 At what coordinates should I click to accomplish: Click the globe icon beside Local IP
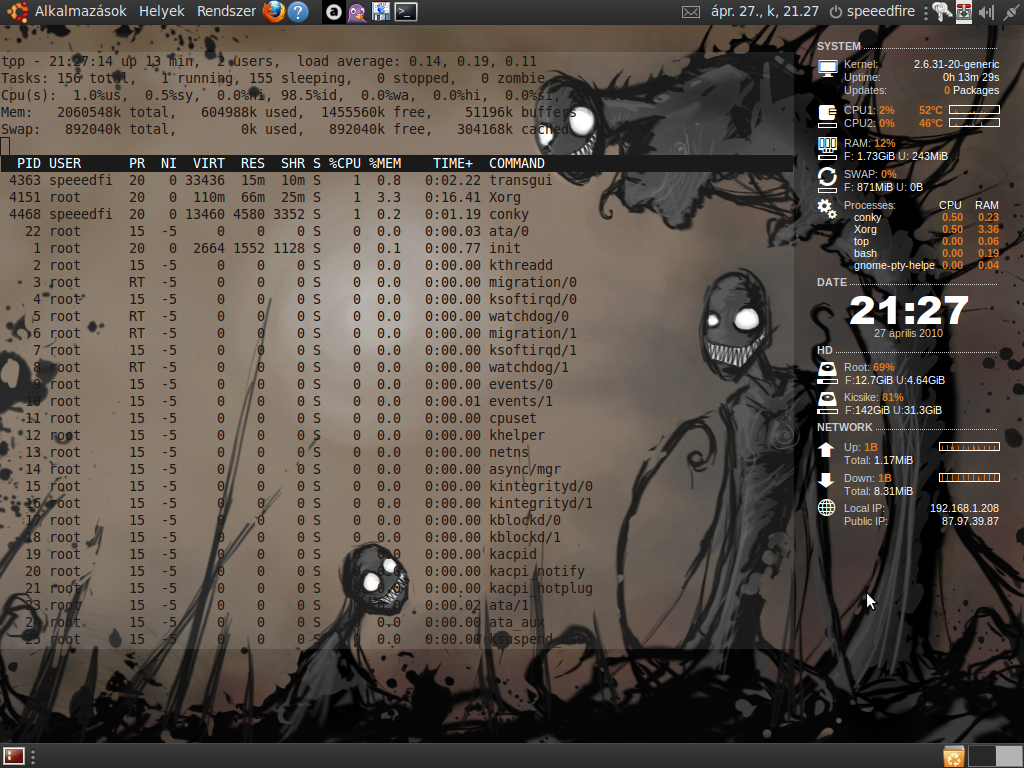pos(827,507)
